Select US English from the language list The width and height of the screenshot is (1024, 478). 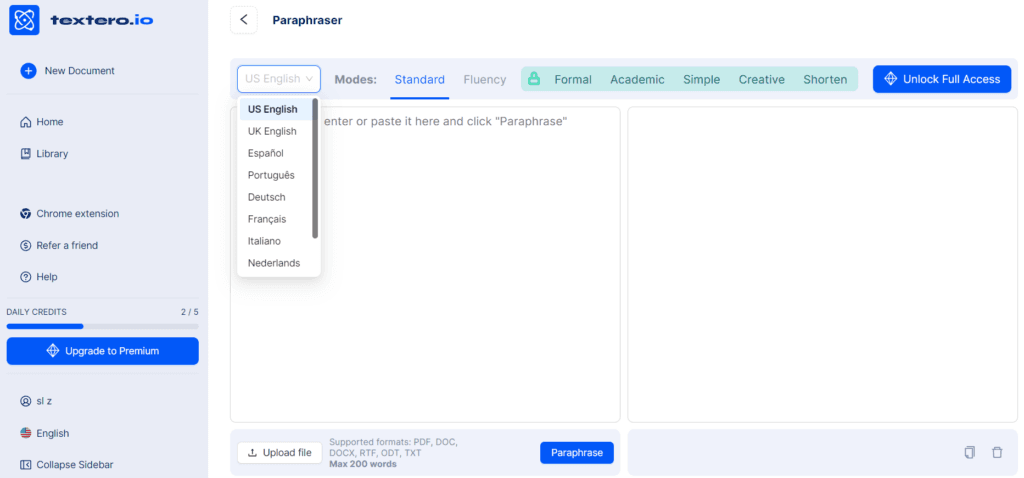[276, 109]
